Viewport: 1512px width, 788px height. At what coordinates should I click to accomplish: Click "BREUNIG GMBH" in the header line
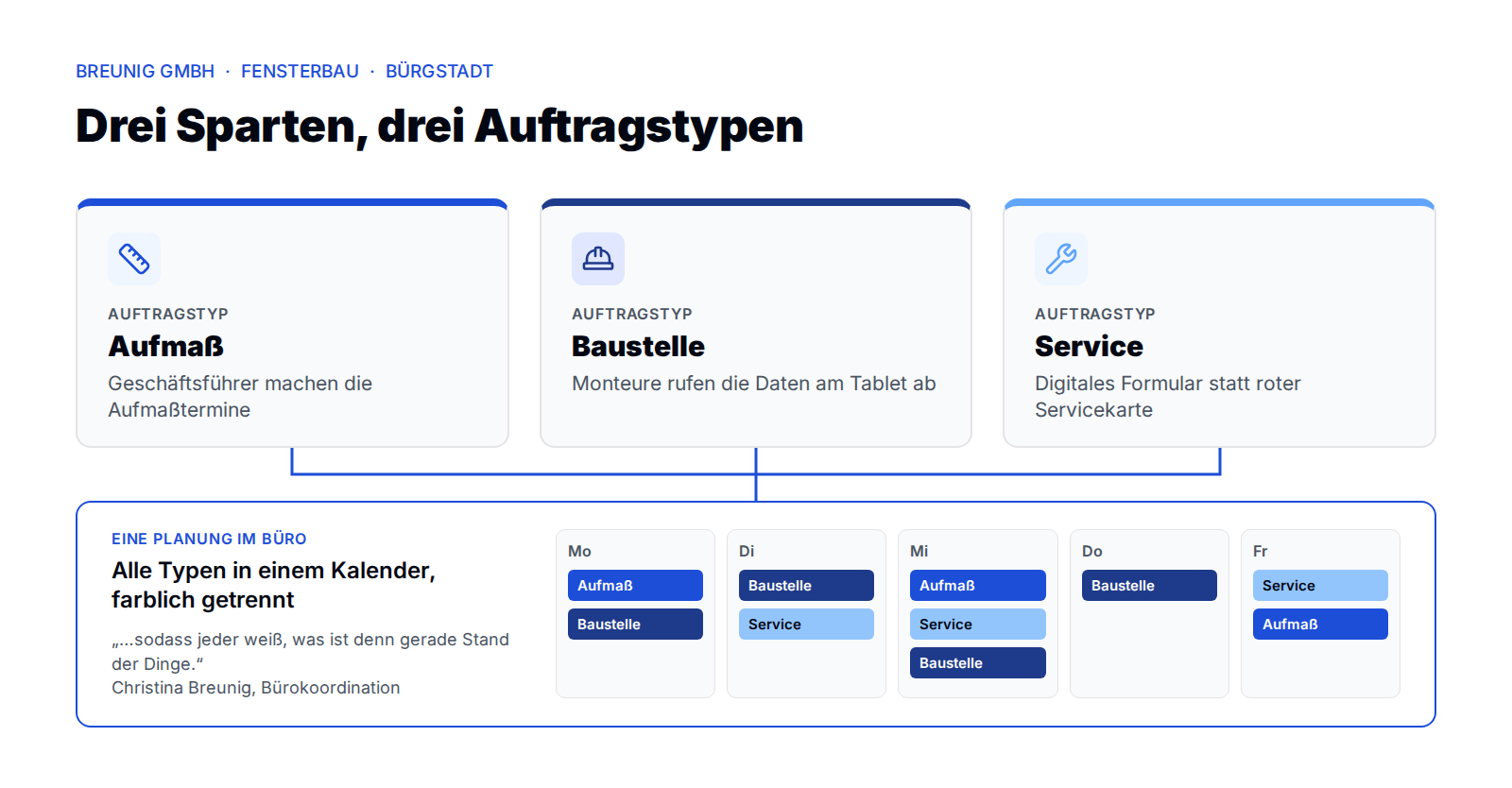[x=146, y=72]
